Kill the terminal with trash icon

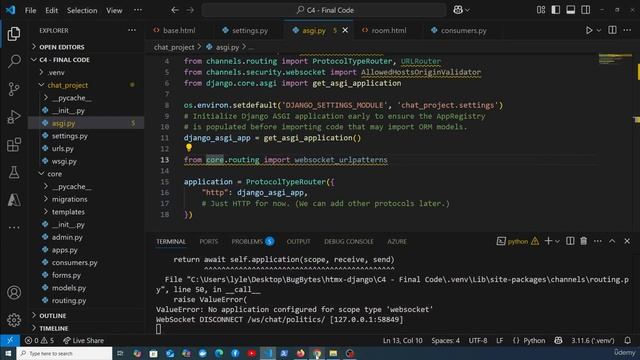pos(584,241)
